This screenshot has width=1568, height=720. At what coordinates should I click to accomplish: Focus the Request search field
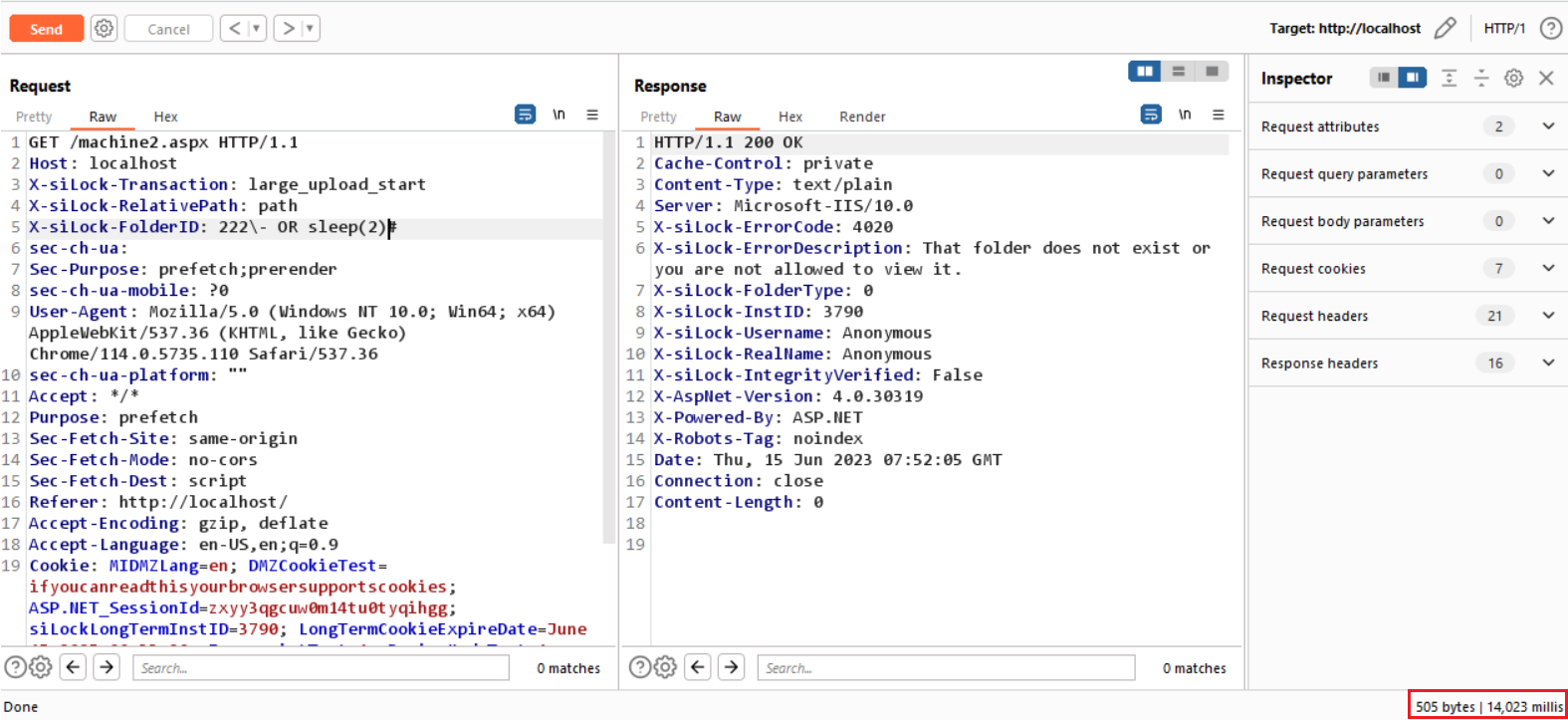coord(321,667)
